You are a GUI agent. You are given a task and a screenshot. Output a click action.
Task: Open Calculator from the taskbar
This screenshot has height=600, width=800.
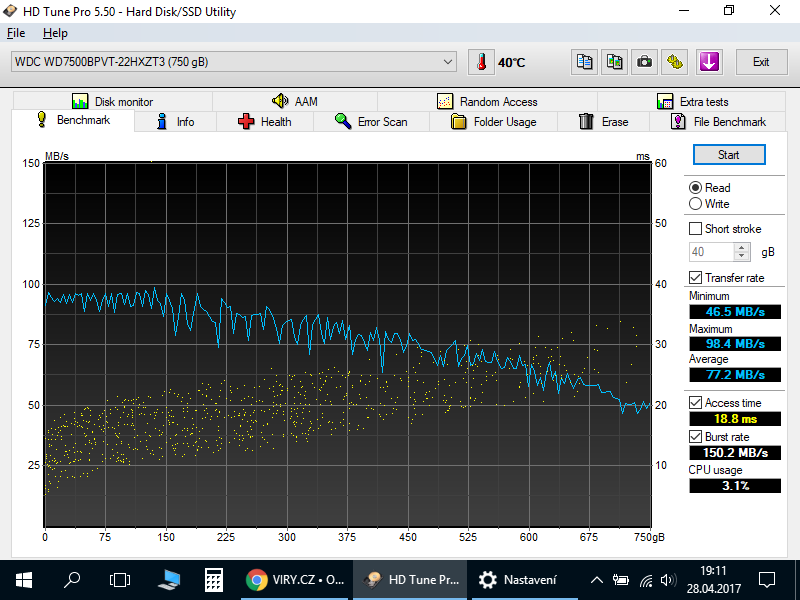coord(214,580)
